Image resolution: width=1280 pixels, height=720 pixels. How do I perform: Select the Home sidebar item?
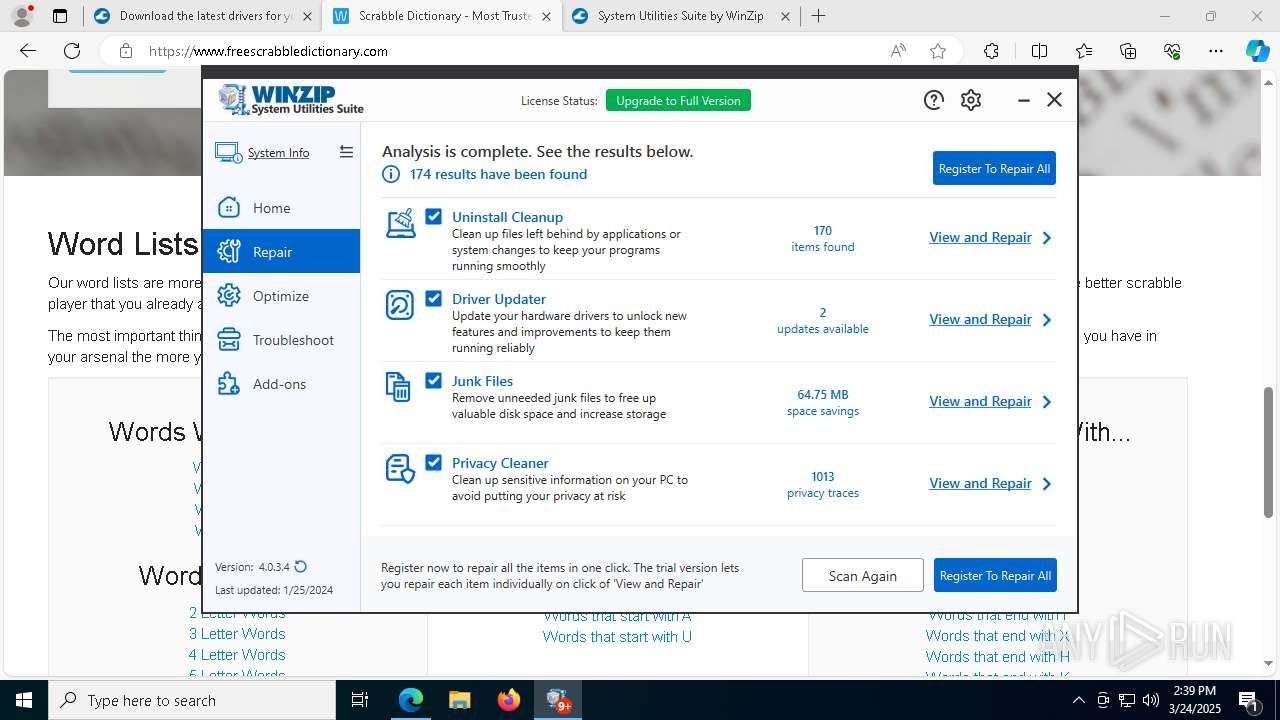tap(281, 208)
